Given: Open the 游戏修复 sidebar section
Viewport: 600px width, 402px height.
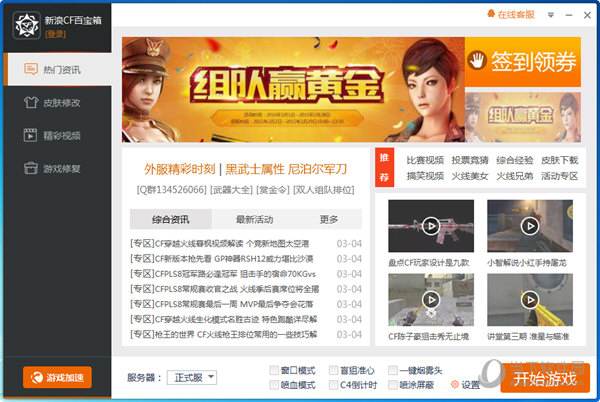Looking at the screenshot, I should click(x=58, y=168).
